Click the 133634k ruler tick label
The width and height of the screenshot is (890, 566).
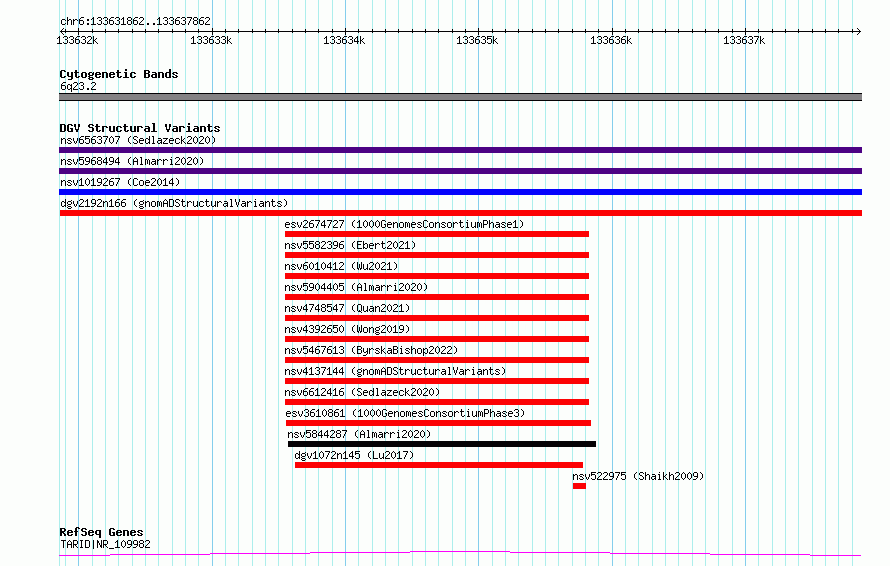pos(344,40)
